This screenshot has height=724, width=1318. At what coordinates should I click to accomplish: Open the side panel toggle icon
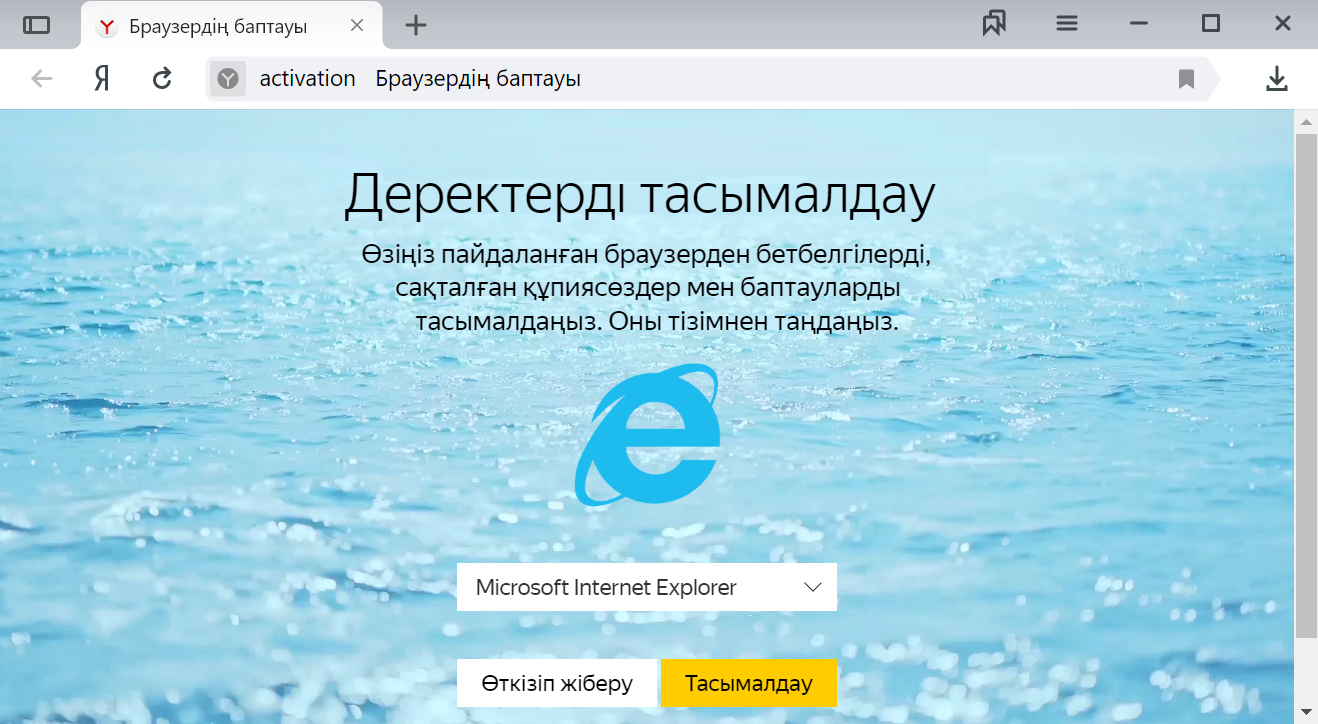click(x=36, y=25)
